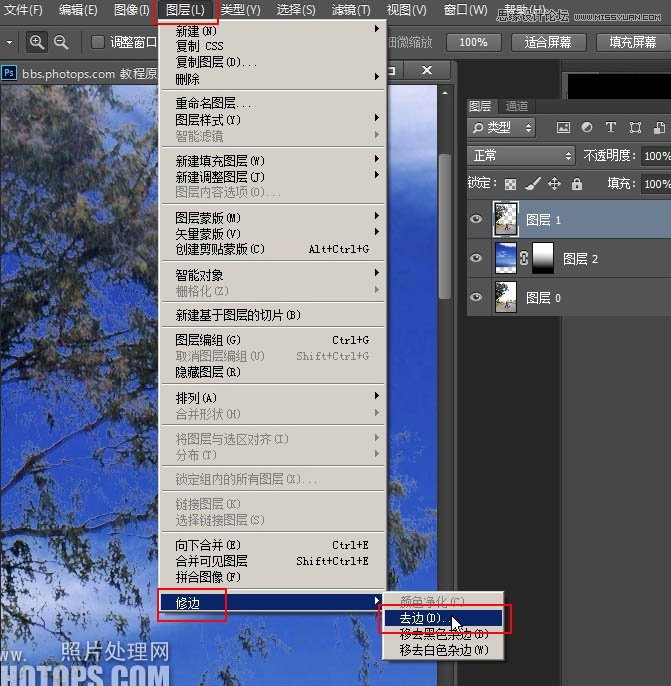Viewport: 671px width, 686px height.
Task: Choose 去边 (D) in the submenu
Action: coord(443,618)
